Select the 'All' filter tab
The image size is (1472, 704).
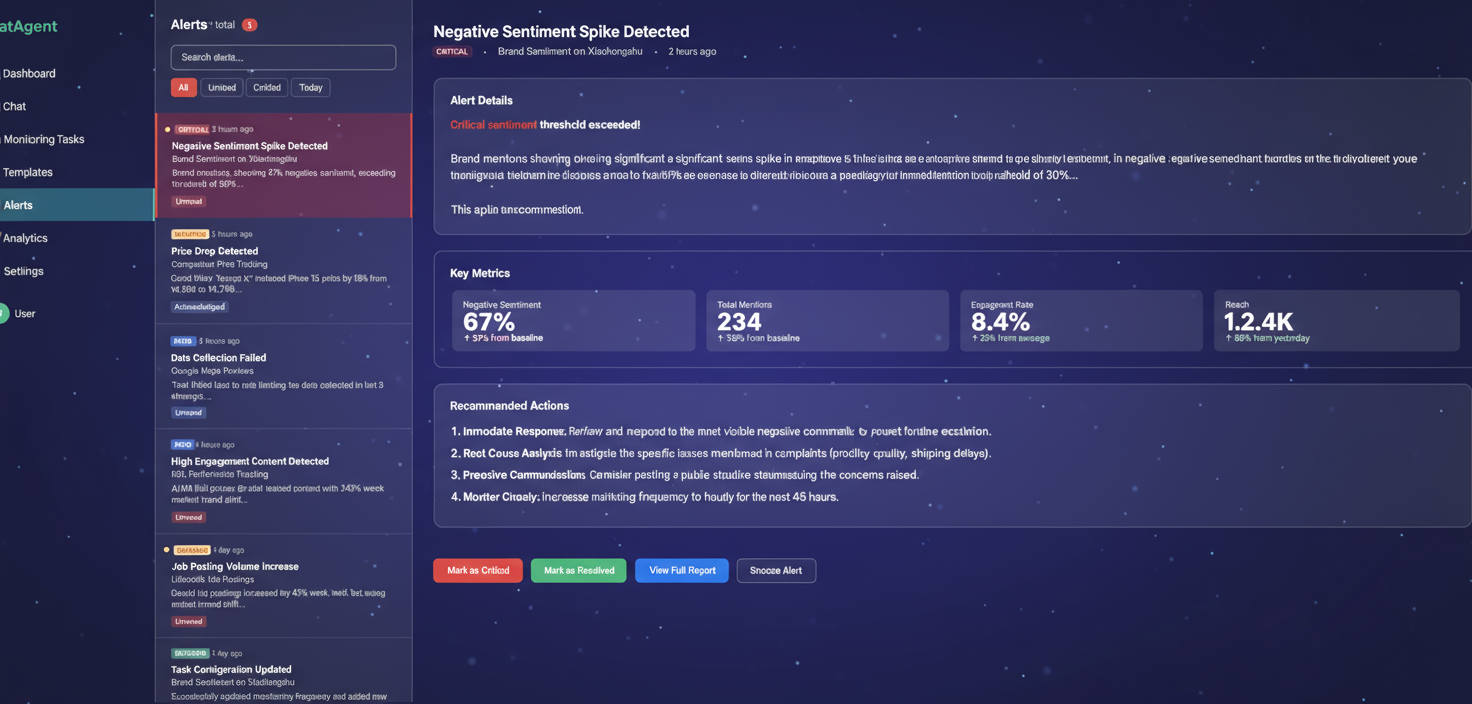183,87
